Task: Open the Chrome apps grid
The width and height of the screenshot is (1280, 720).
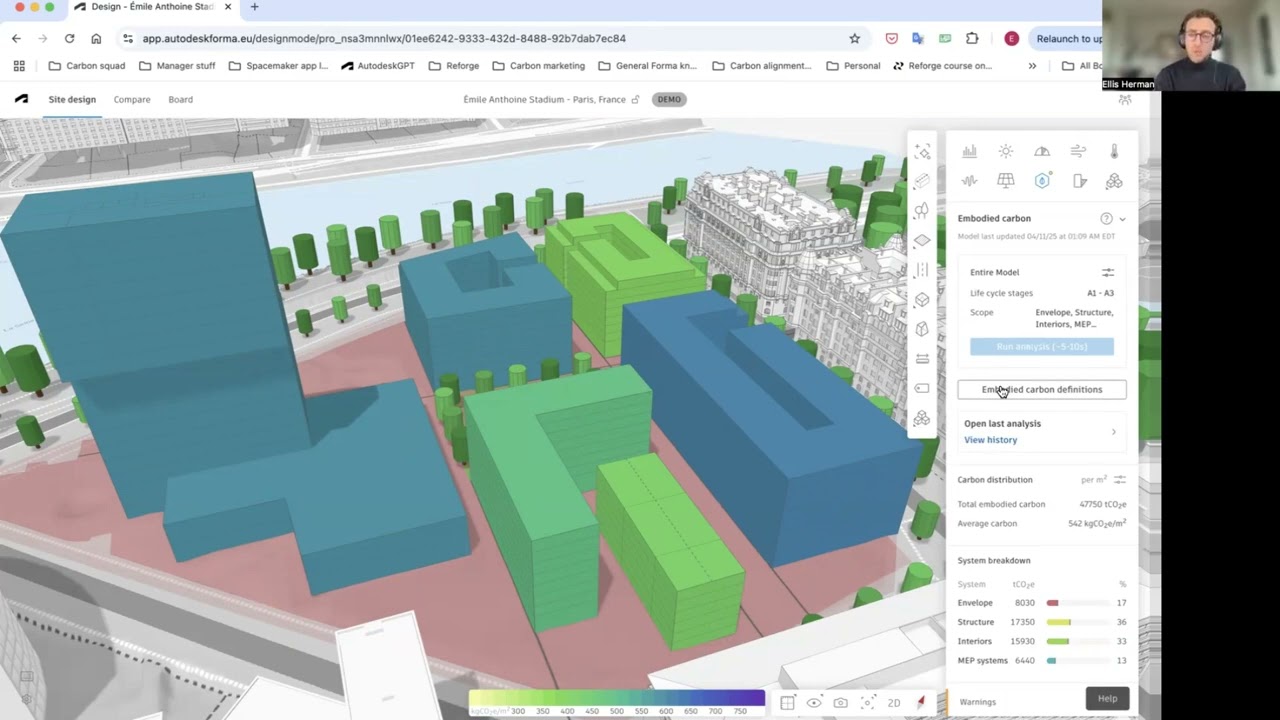Action: click(x=19, y=66)
